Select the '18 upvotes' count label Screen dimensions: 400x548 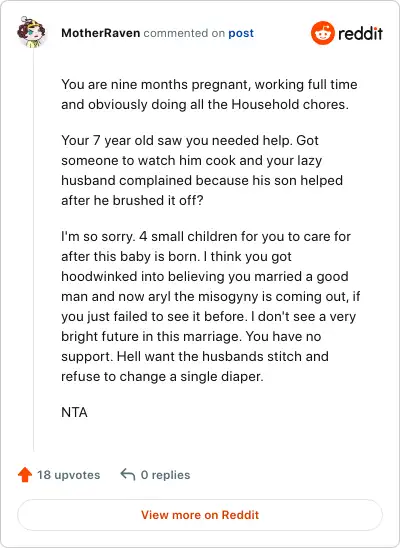(x=69, y=475)
